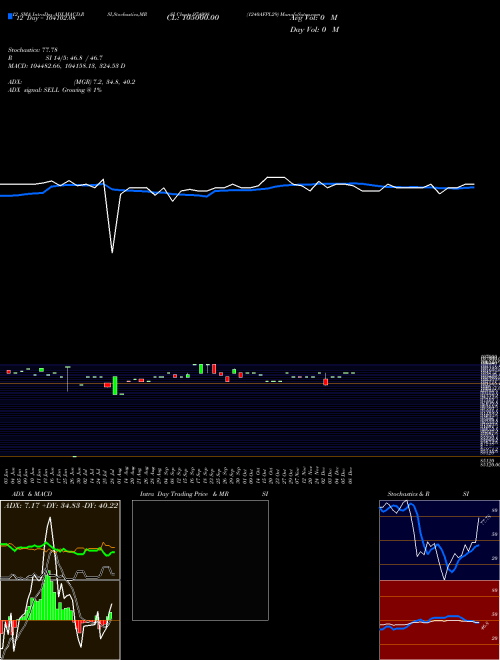Click the RSI 14/5: 46.8 / 46.7 reading
The image size is (500, 660).
coord(55,58)
